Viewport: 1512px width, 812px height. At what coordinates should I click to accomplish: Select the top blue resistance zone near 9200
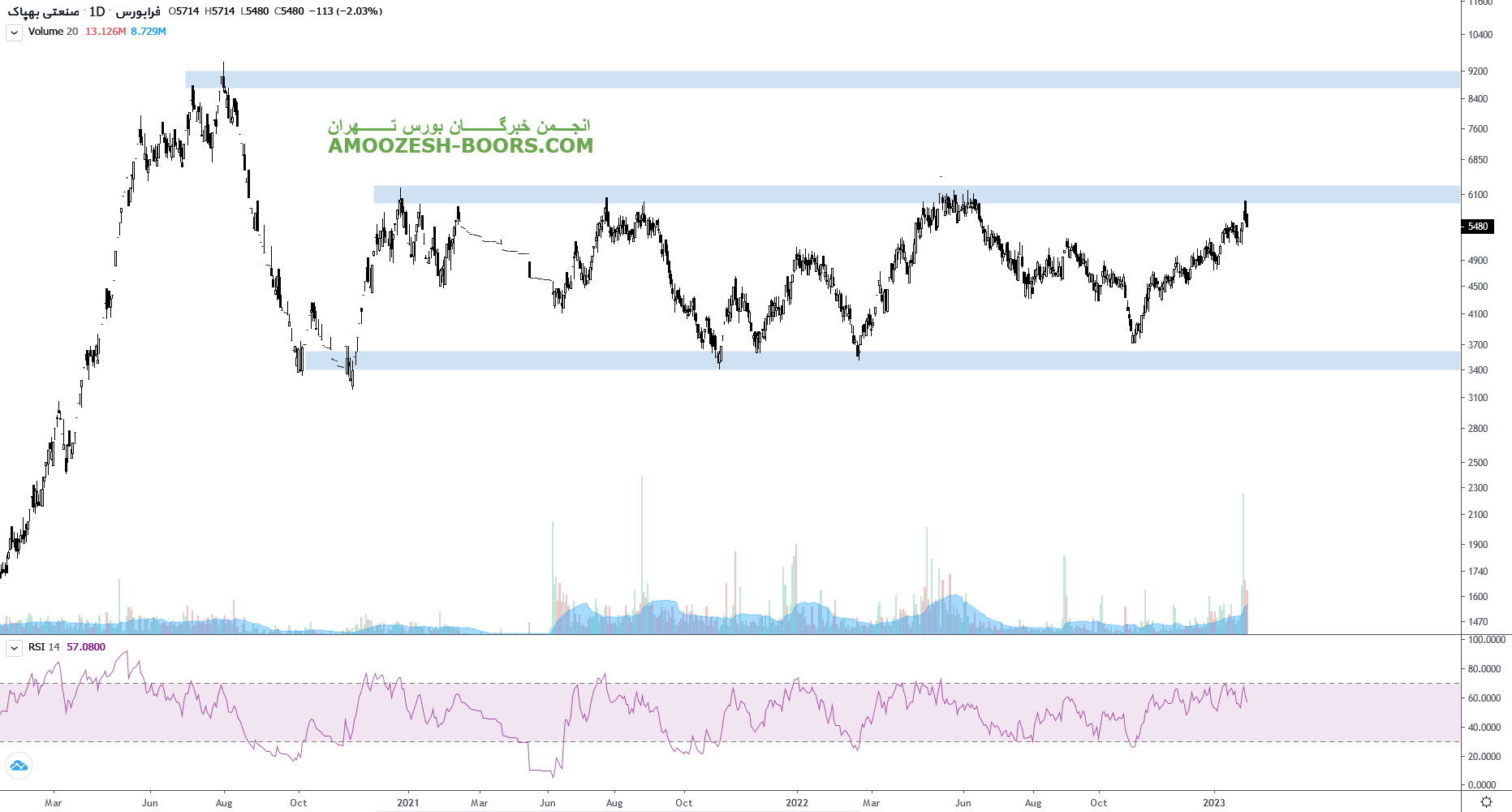click(812, 80)
